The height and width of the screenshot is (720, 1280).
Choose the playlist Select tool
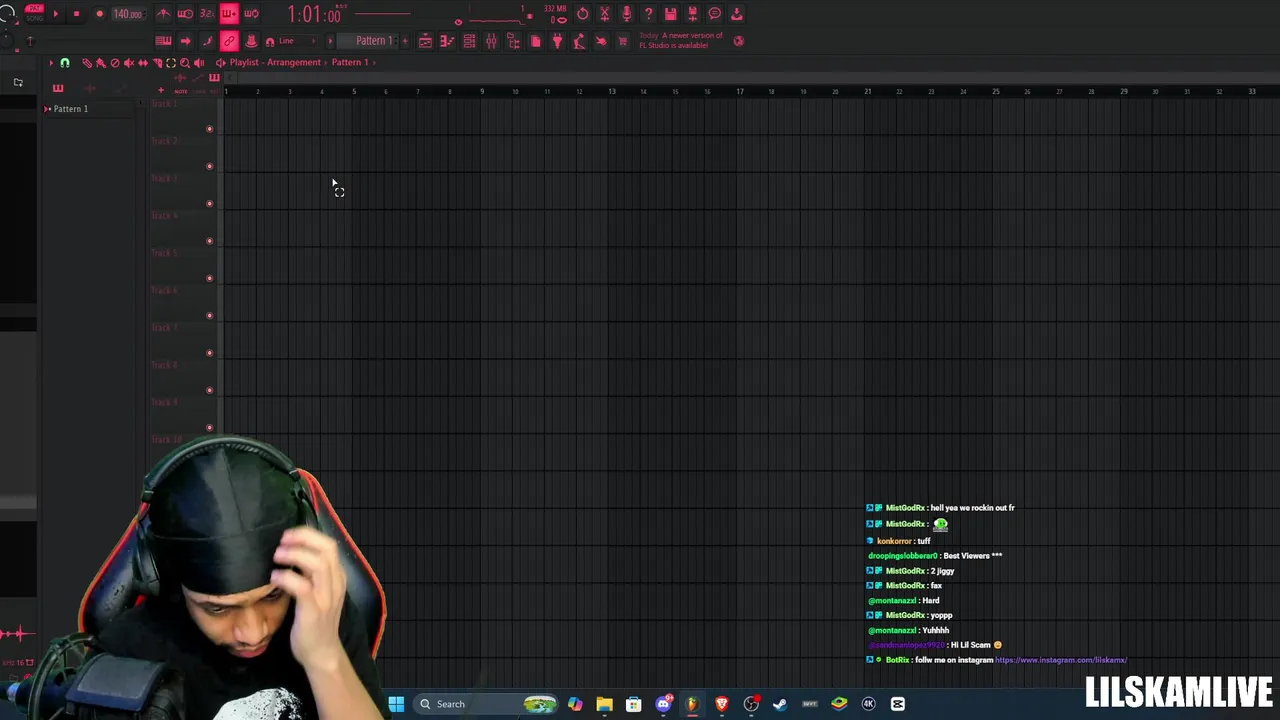(x=171, y=63)
